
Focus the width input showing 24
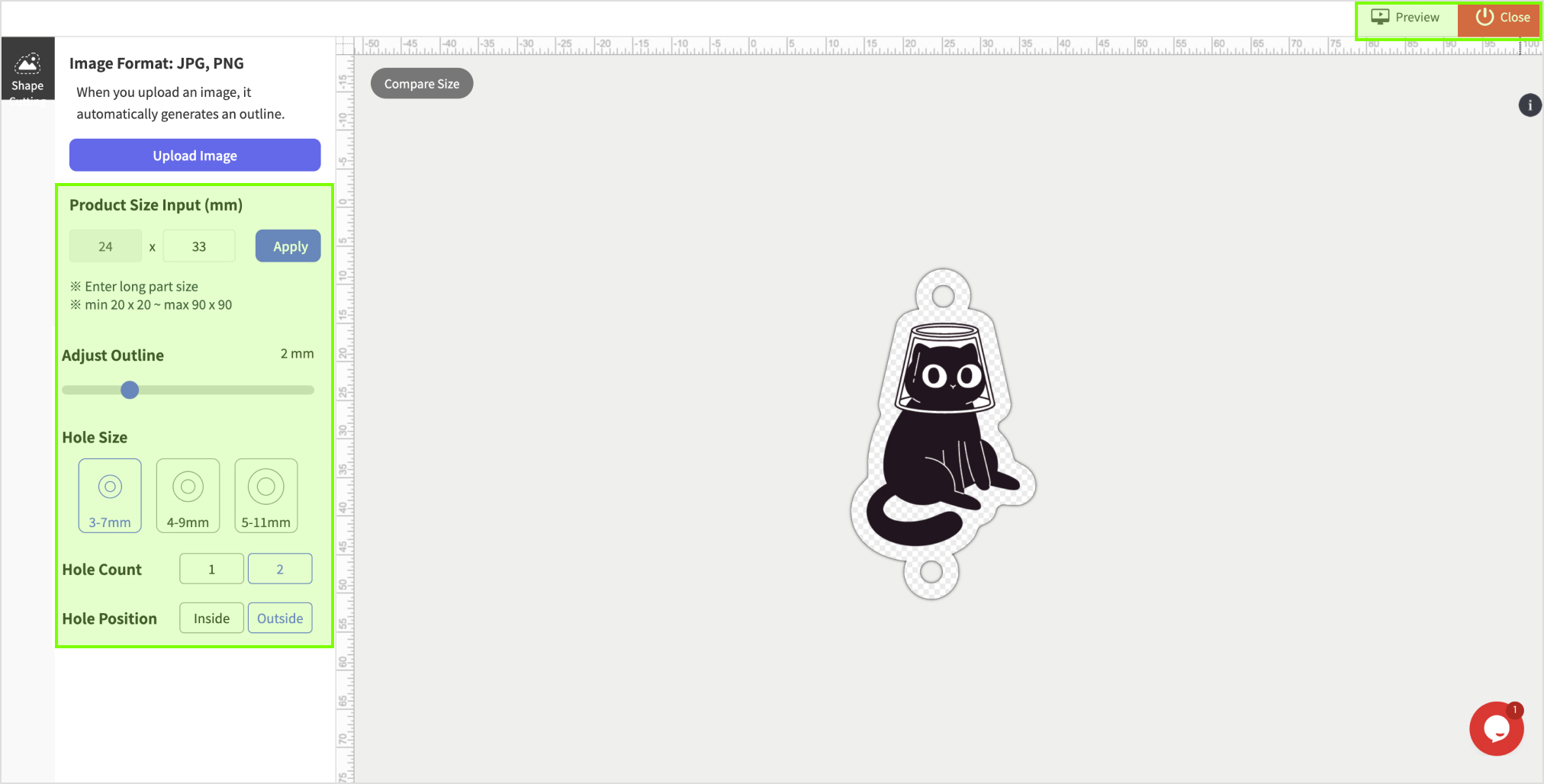pos(105,246)
